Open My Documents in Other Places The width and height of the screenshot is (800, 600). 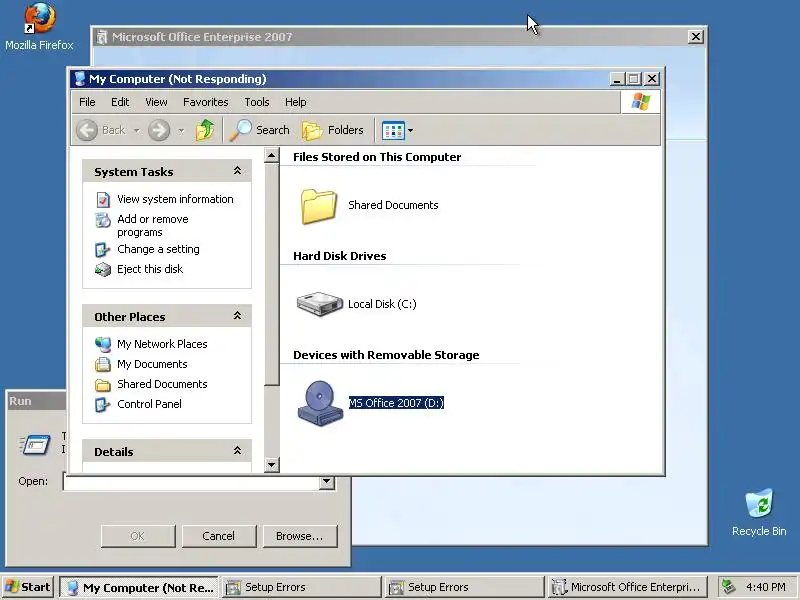(x=152, y=364)
